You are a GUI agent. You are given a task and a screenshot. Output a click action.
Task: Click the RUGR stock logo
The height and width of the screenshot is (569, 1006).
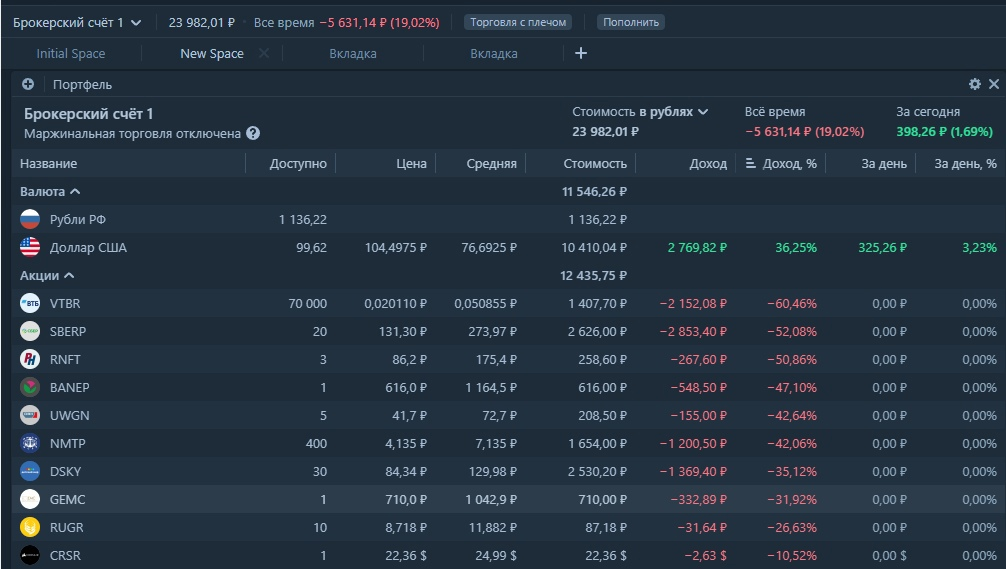(30, 527)
